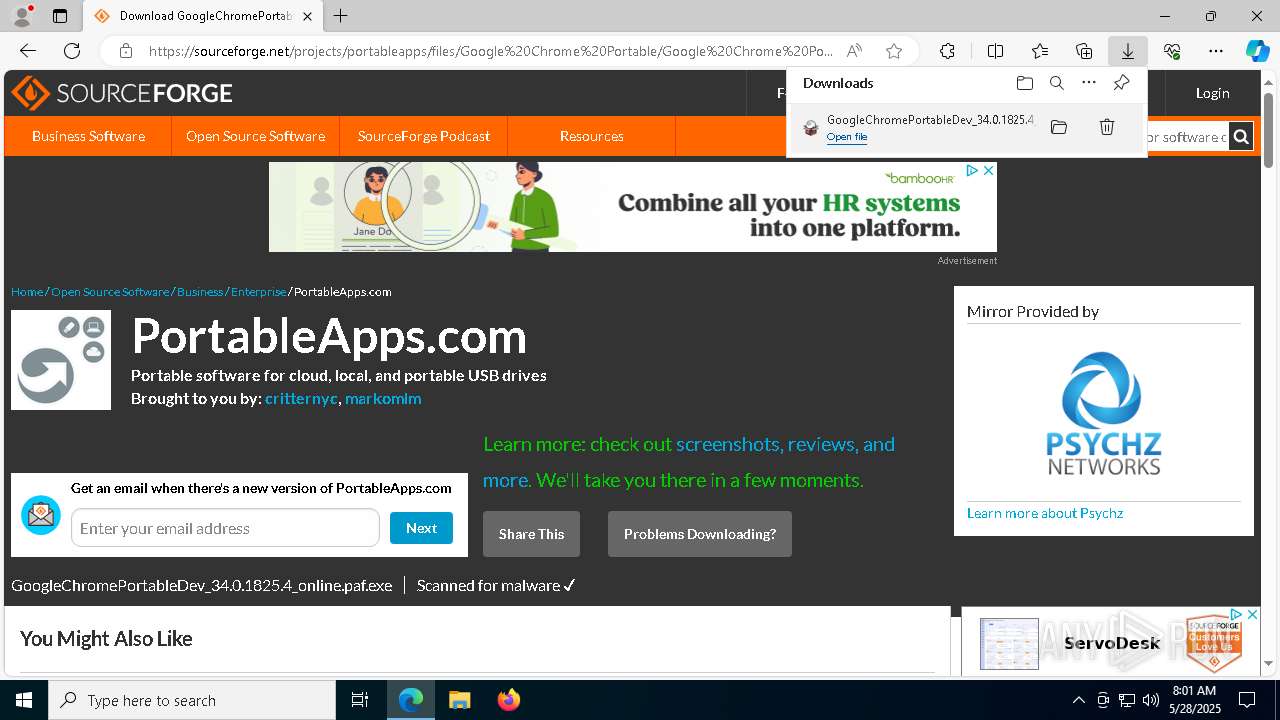Open Business Software menu
Viewport: 1280px width, 720px height.
[88, 136]
